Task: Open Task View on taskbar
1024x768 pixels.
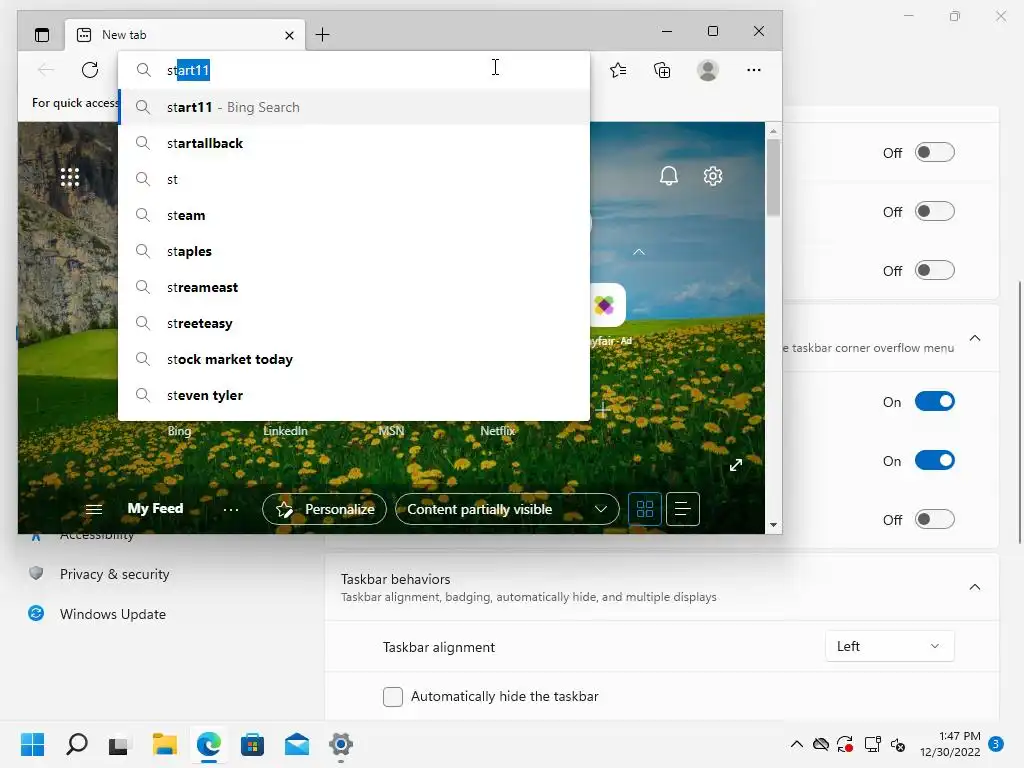Action: click(x=119, y=744)
